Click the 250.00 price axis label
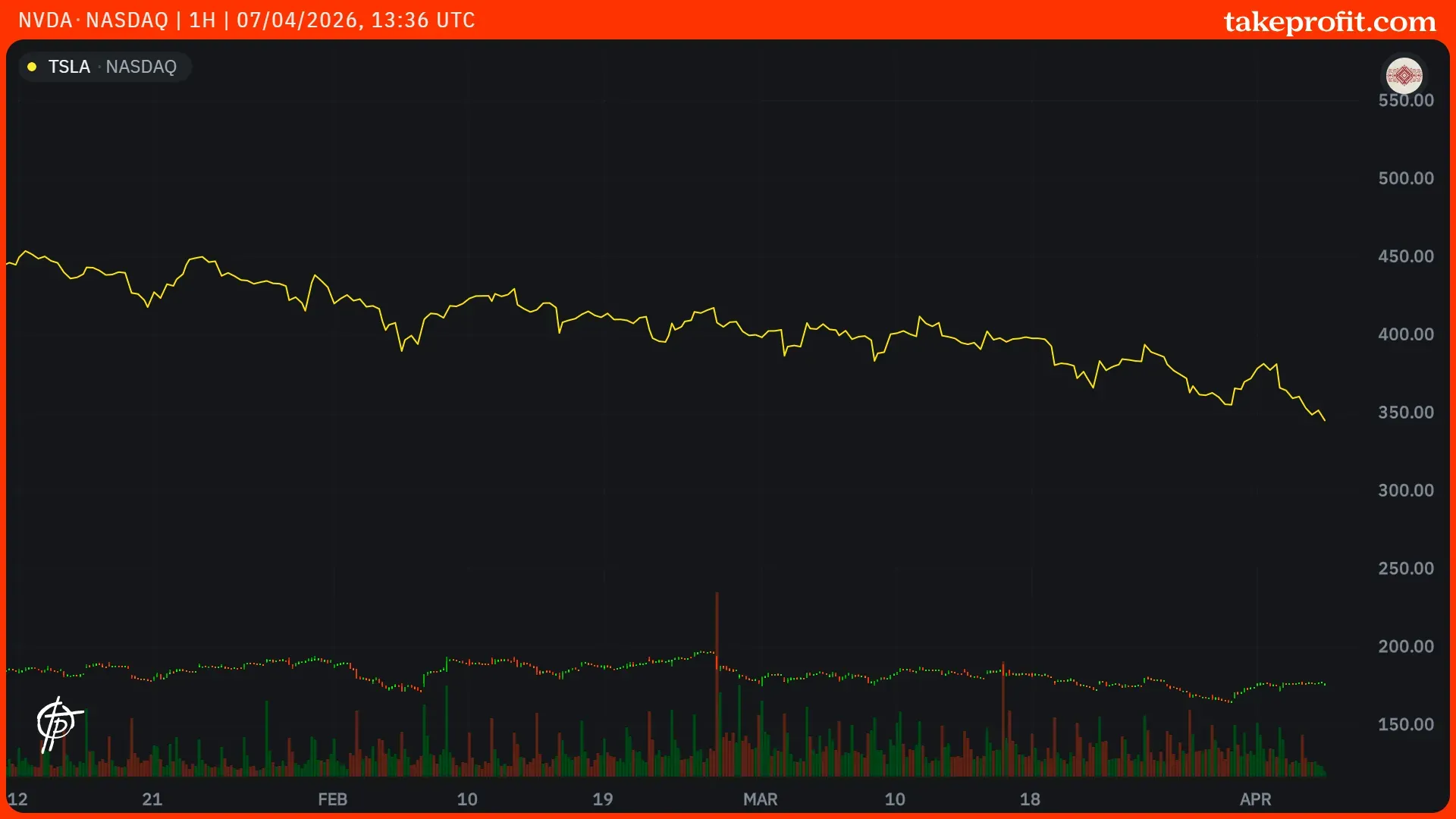1456x819 pixels. tap(1405, 569)
